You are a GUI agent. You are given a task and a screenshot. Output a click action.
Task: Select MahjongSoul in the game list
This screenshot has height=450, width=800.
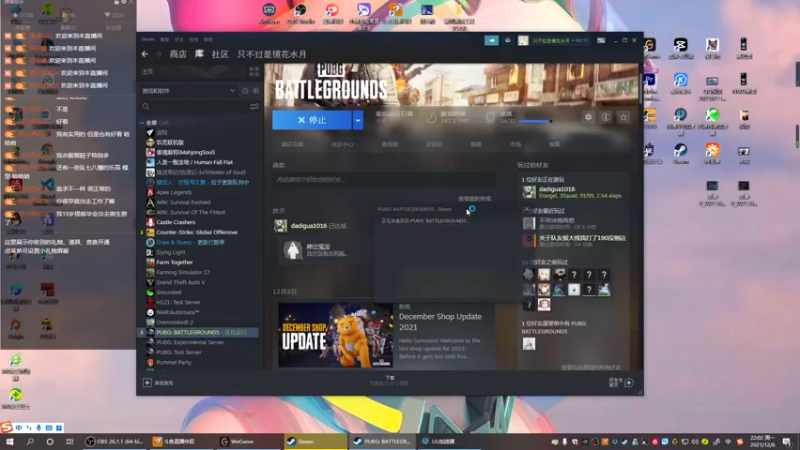click(x=185, y=152)
